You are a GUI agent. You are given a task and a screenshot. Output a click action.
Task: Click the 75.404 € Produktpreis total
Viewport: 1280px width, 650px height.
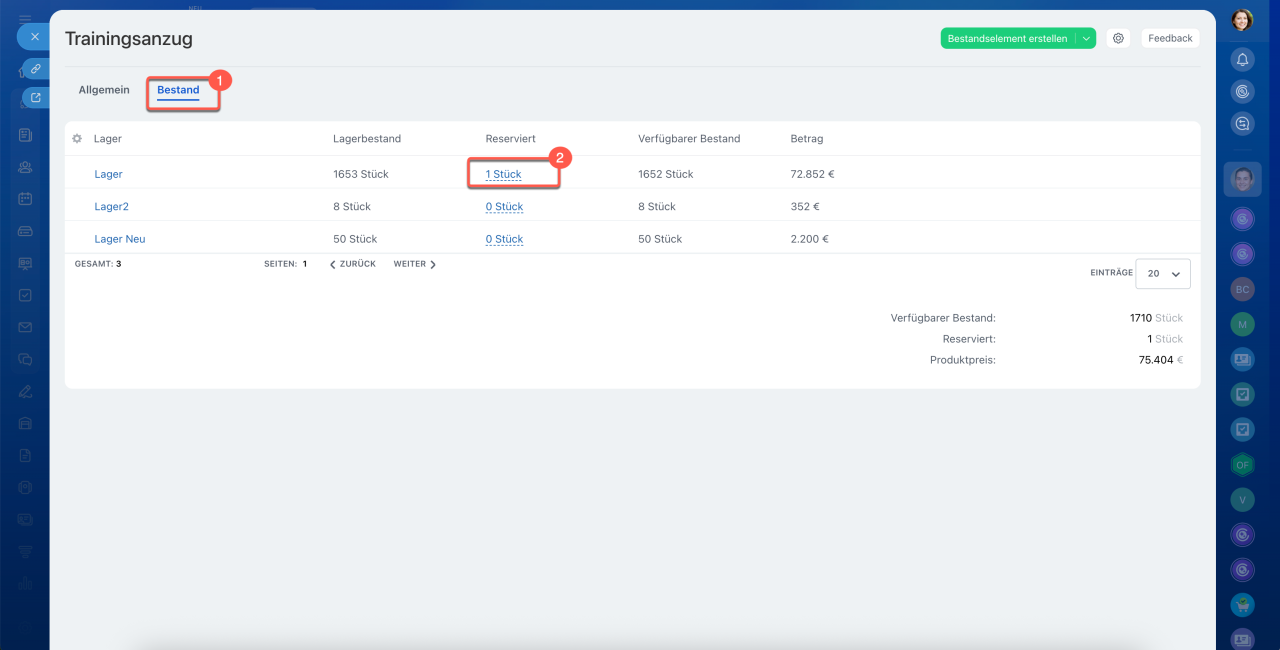1161,360
